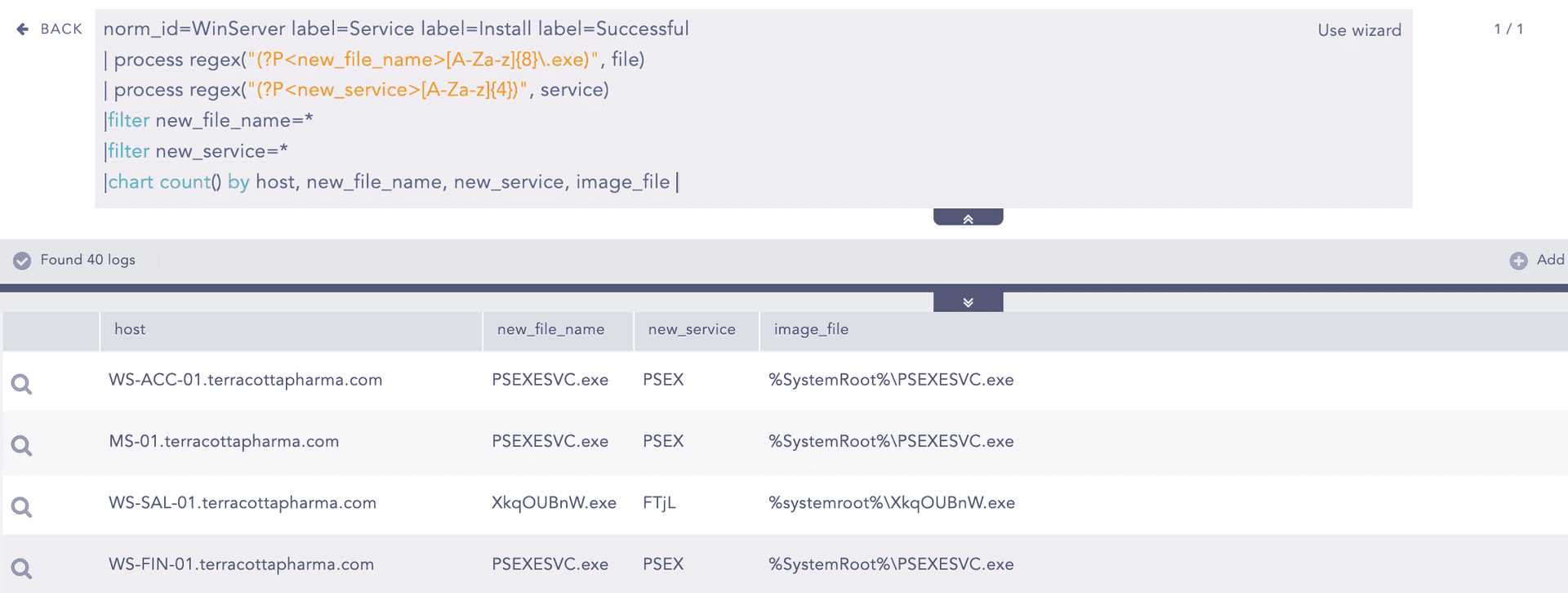
Task: Sort by the new_service column header
Action: (692, 329)
